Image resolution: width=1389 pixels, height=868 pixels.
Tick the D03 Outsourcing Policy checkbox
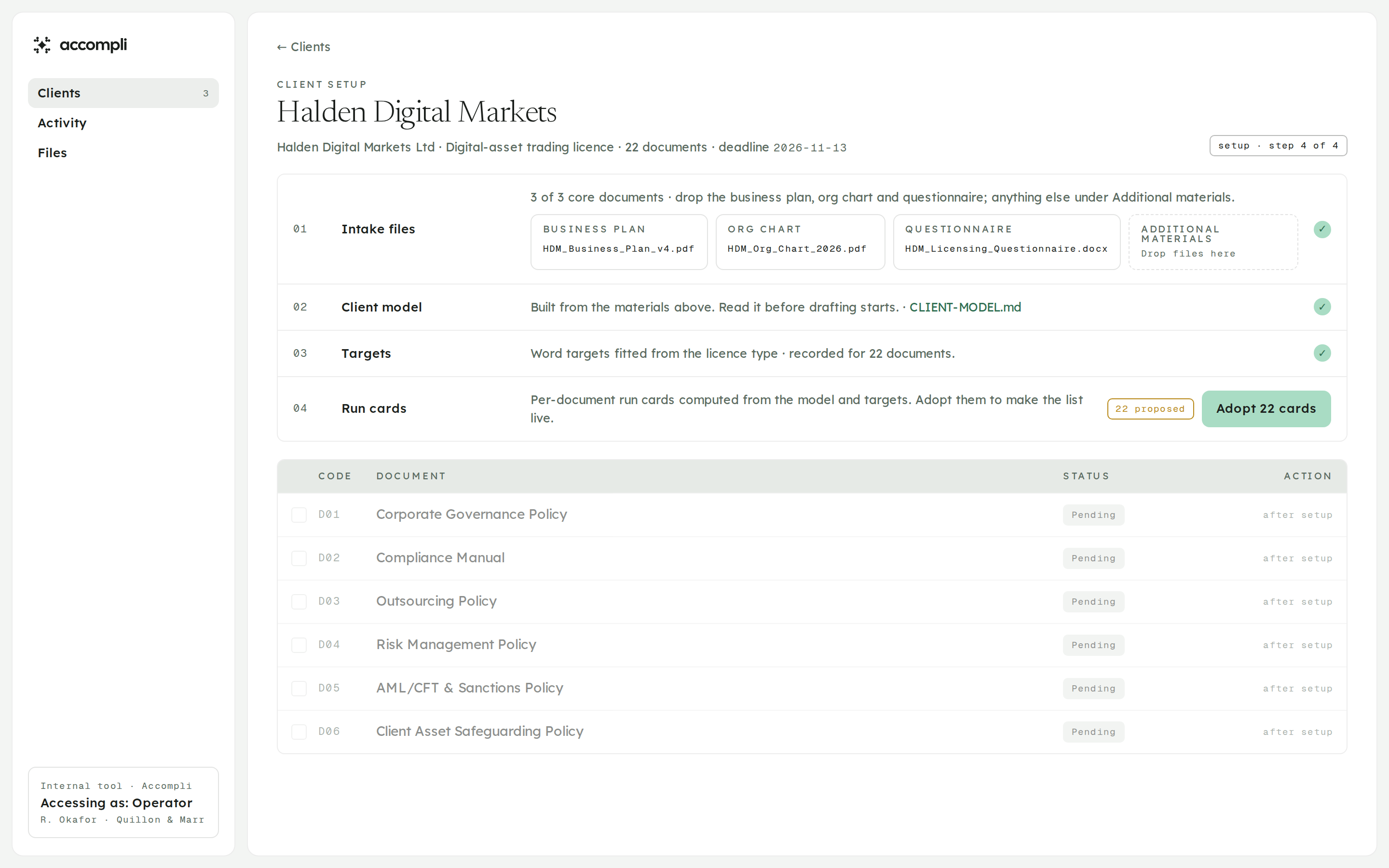(299, 602)
